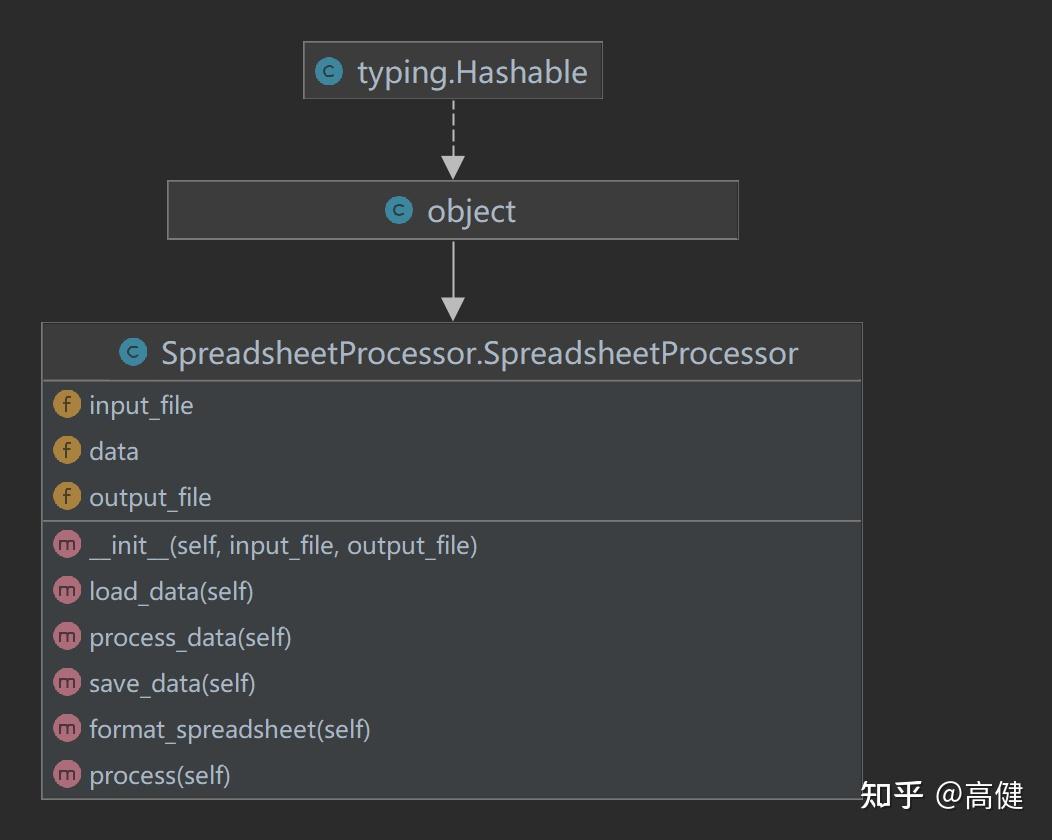The width and height of the screenshot is (1052, 840).
Task: Click the class icon beside typing.Hashable
Action: [328, 71]
